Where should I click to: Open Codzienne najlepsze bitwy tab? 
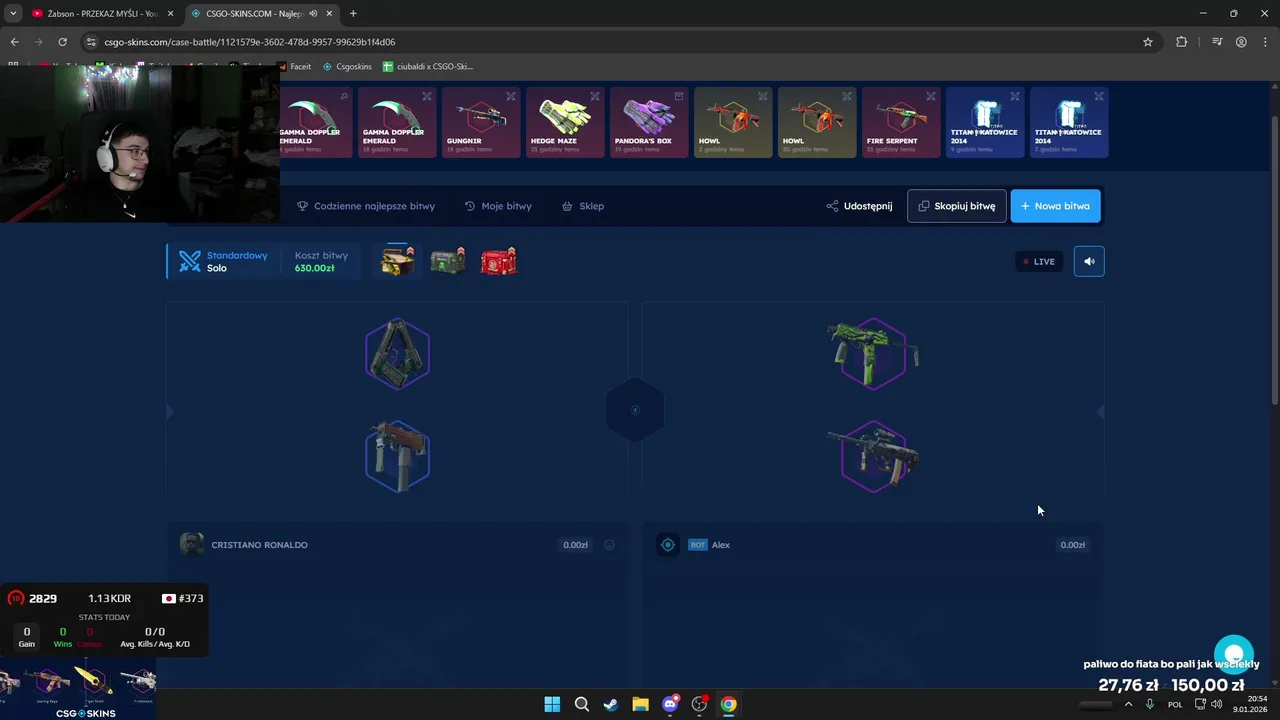coord(366,206)
